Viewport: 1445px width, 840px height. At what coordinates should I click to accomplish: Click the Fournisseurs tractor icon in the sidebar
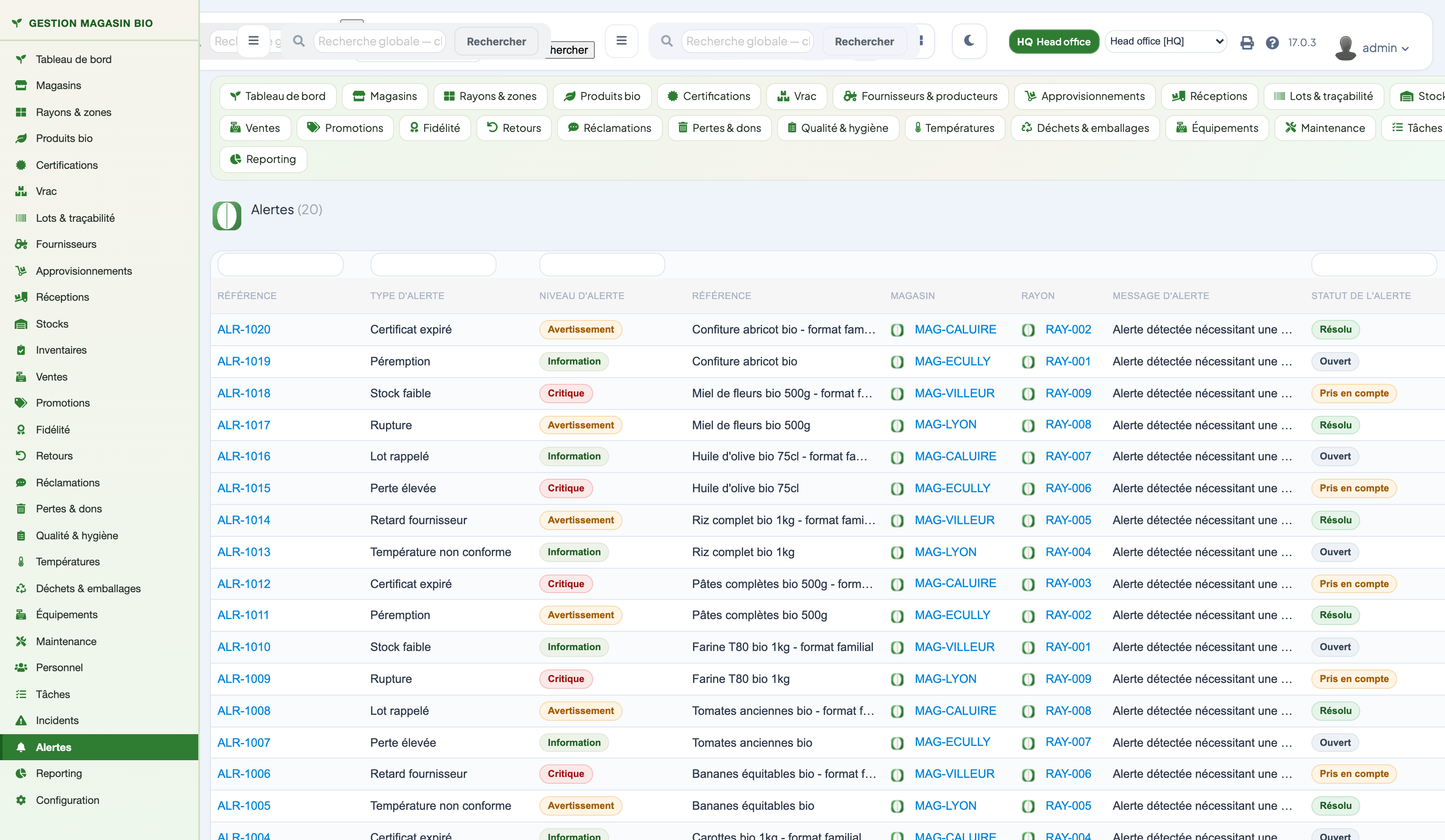(x=21, y=244)
